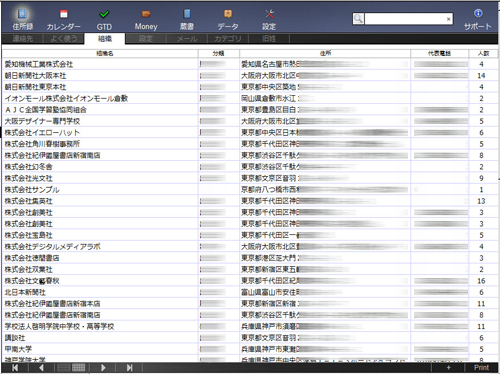Select the 株式会社イエローハット row
This screenshot has width=500, height=374.
coord(250,133)
